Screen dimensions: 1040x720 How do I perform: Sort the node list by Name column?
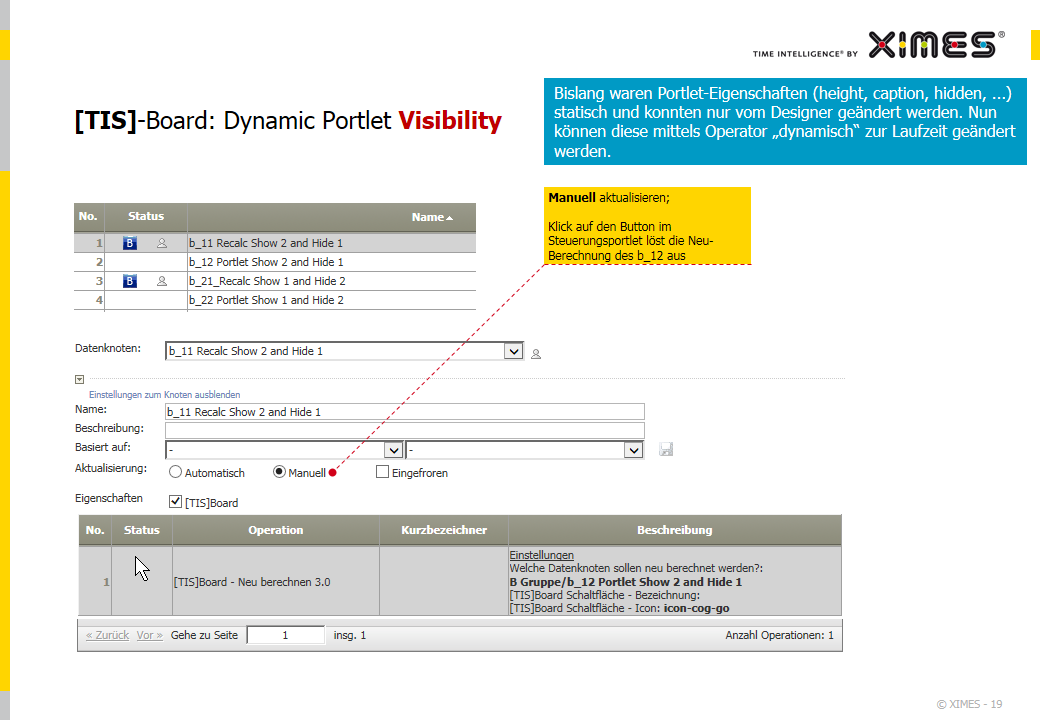tap(432, 217)
